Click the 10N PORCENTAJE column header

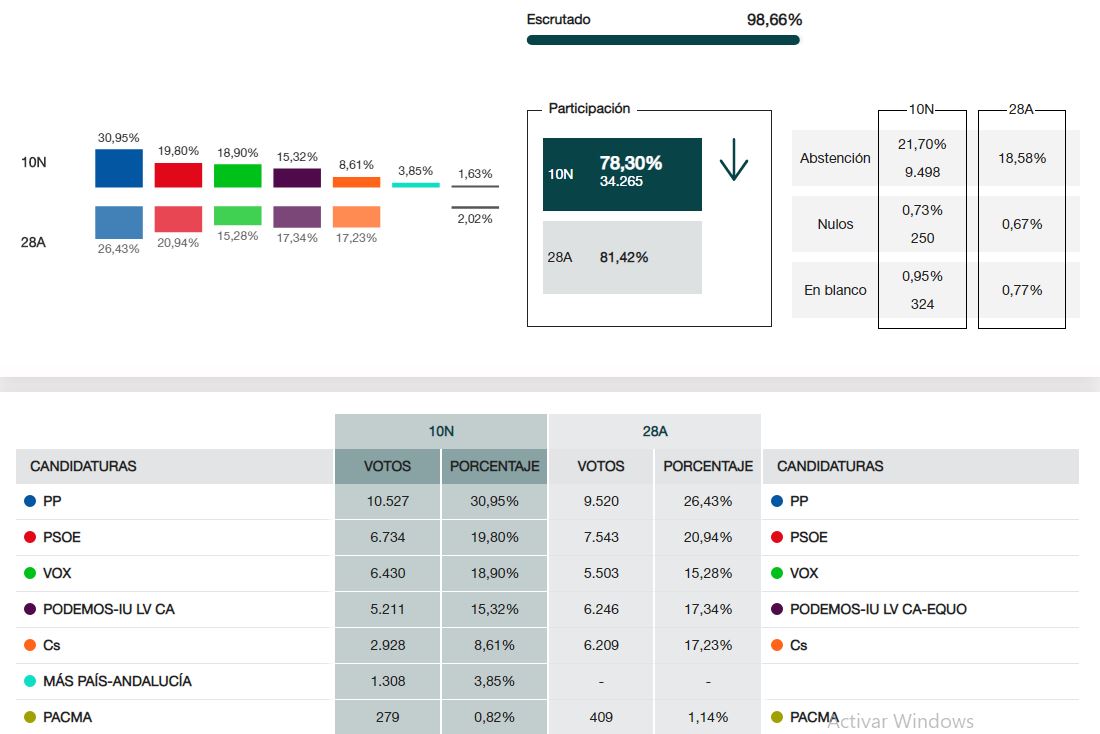494,466
